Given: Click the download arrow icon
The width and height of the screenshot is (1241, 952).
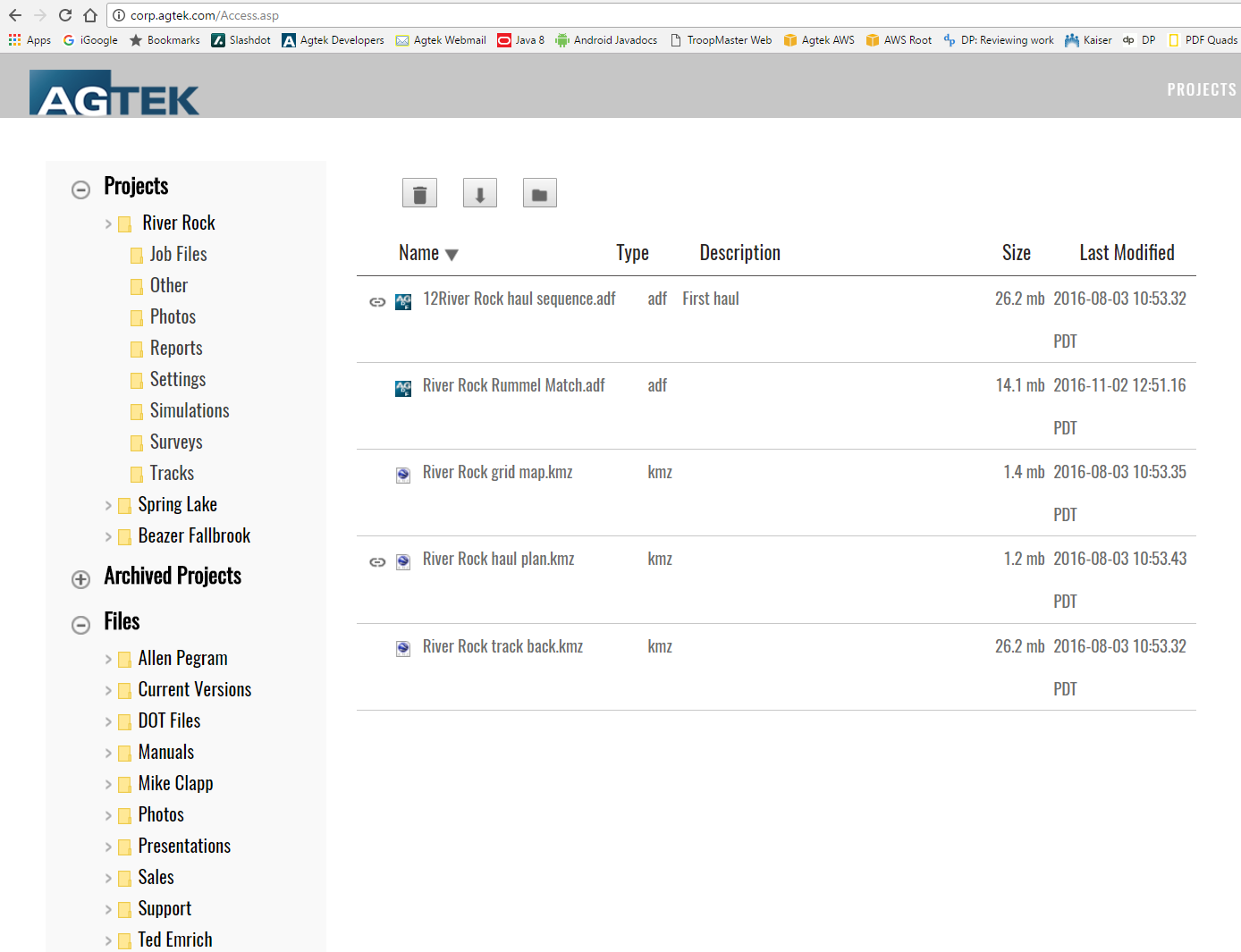Looking at the screenshot, I should (479, 193).
